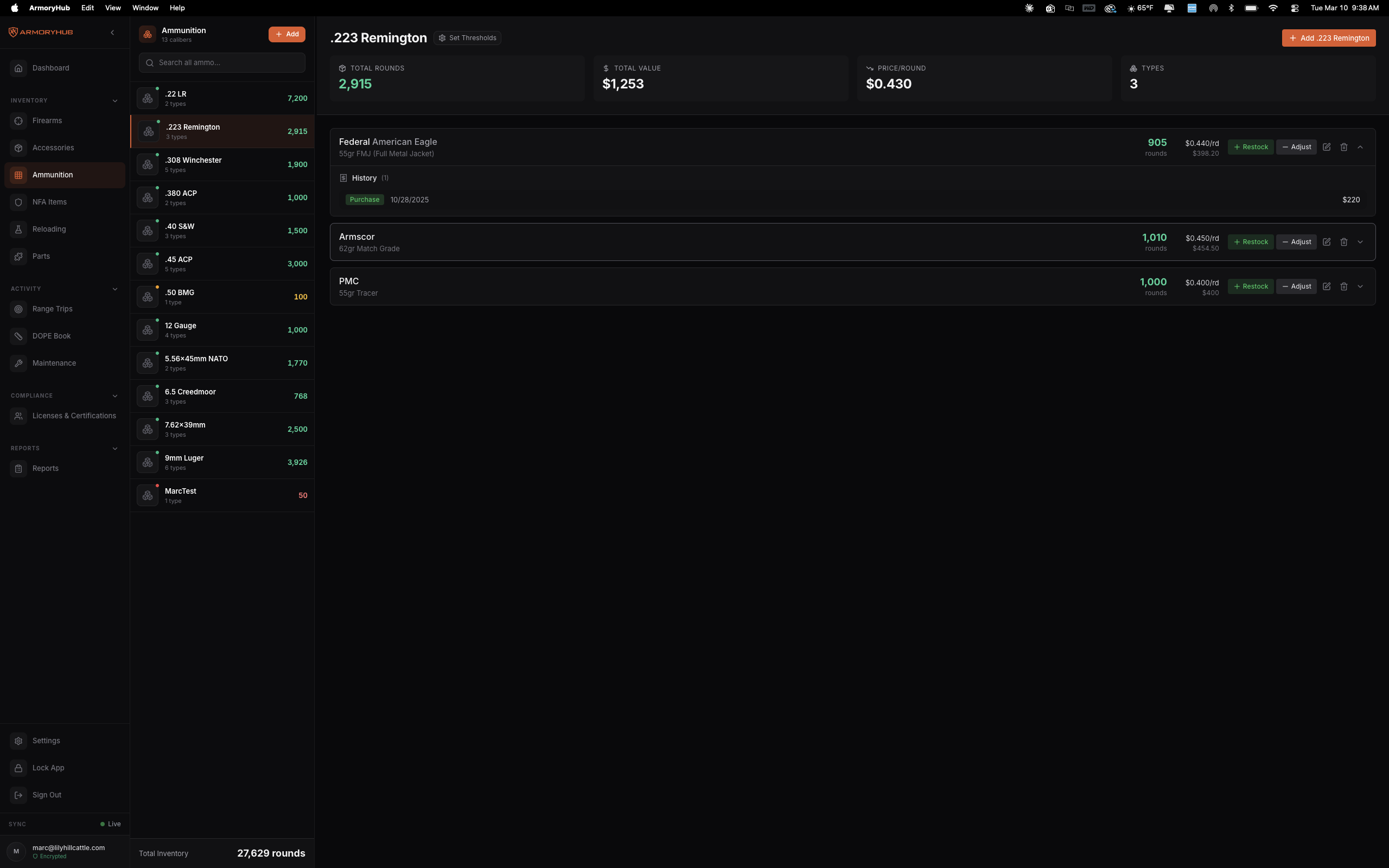This screenshot has height=868, width=1389.
Task: Collapse the Federal American Eagle history panel
Action: 1360,147
